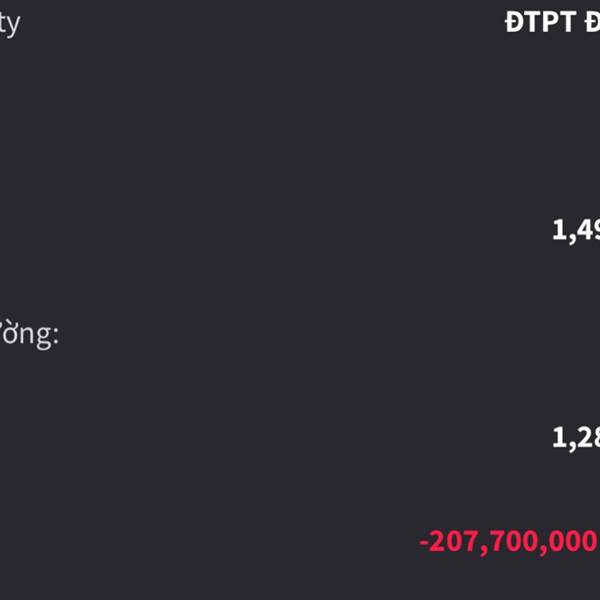Pick the 1,28 amount above red total
Image resolution: width=600 pixels, height=600 pixels.
576,437
